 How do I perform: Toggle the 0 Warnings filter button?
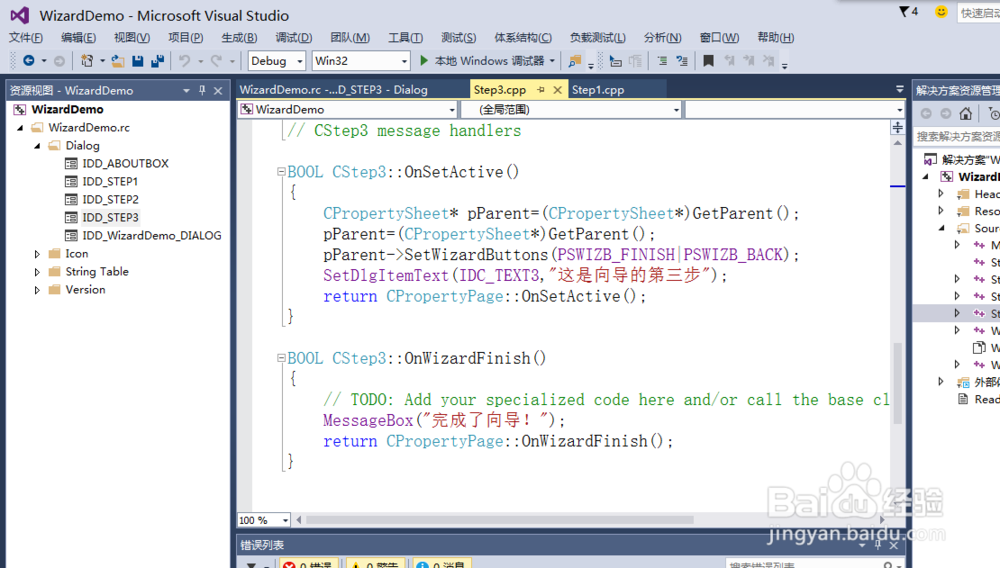(376, 564)
